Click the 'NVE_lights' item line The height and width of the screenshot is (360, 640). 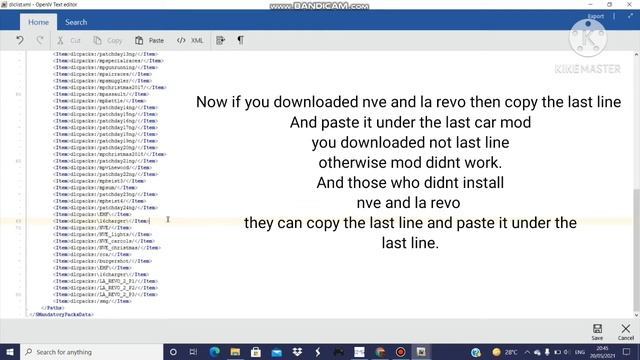pyautogui.click(x=102, y=234)
